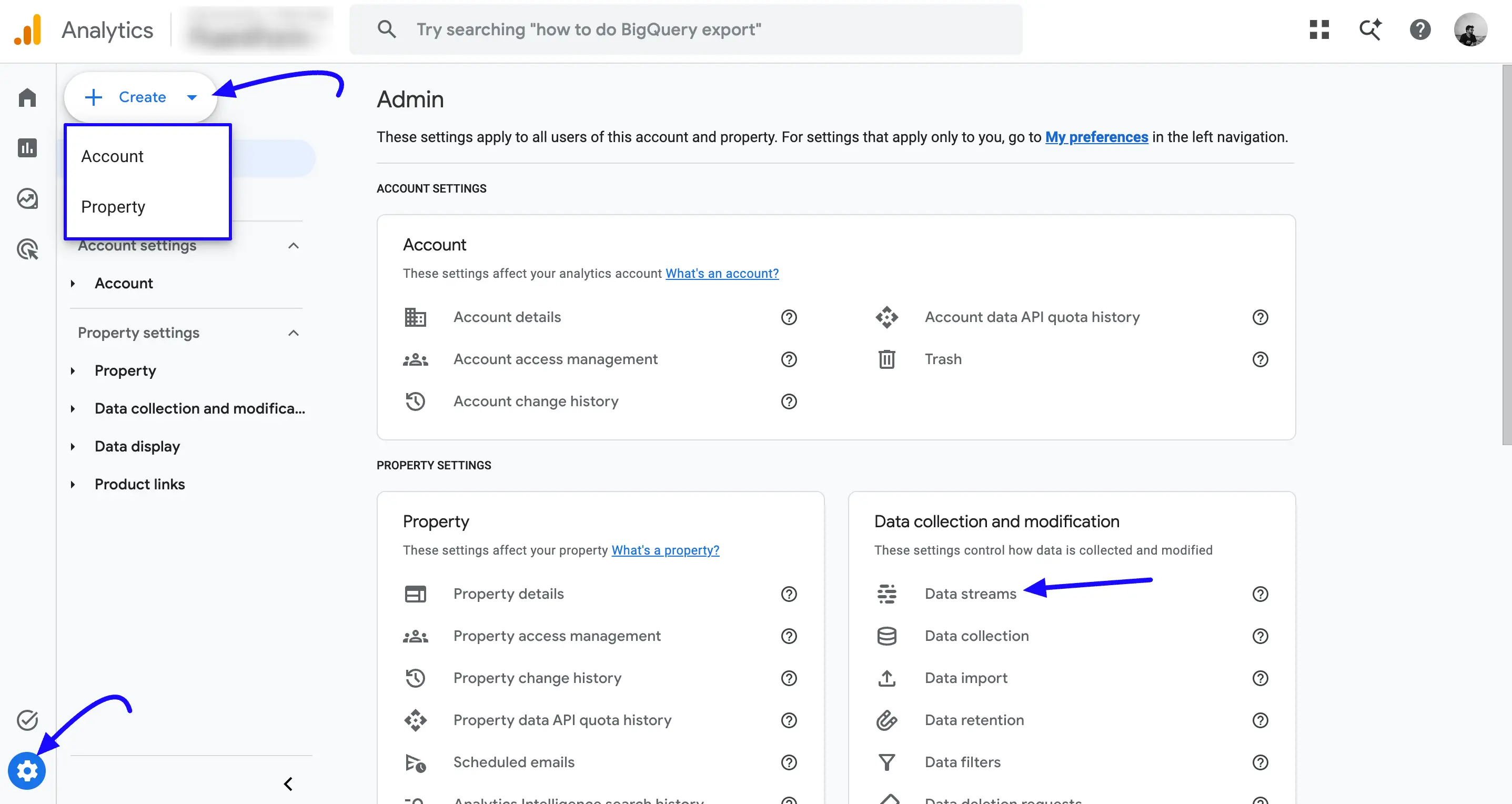The height and width of the screenshot is (804, 1512).
Task: Collapse the Property settings section
Action: click(294, 333)
